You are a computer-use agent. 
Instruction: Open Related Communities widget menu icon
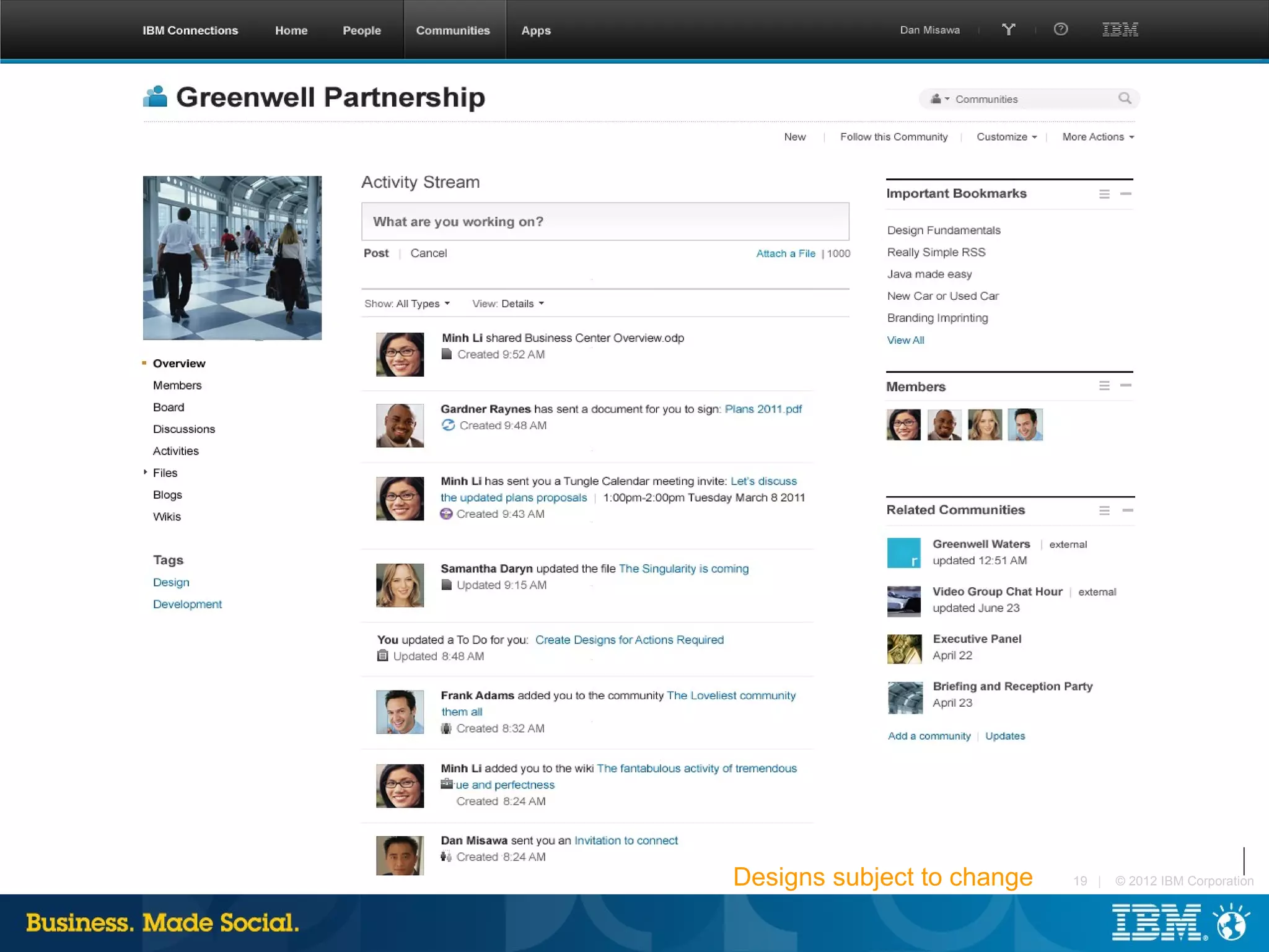pos(1104,511)
